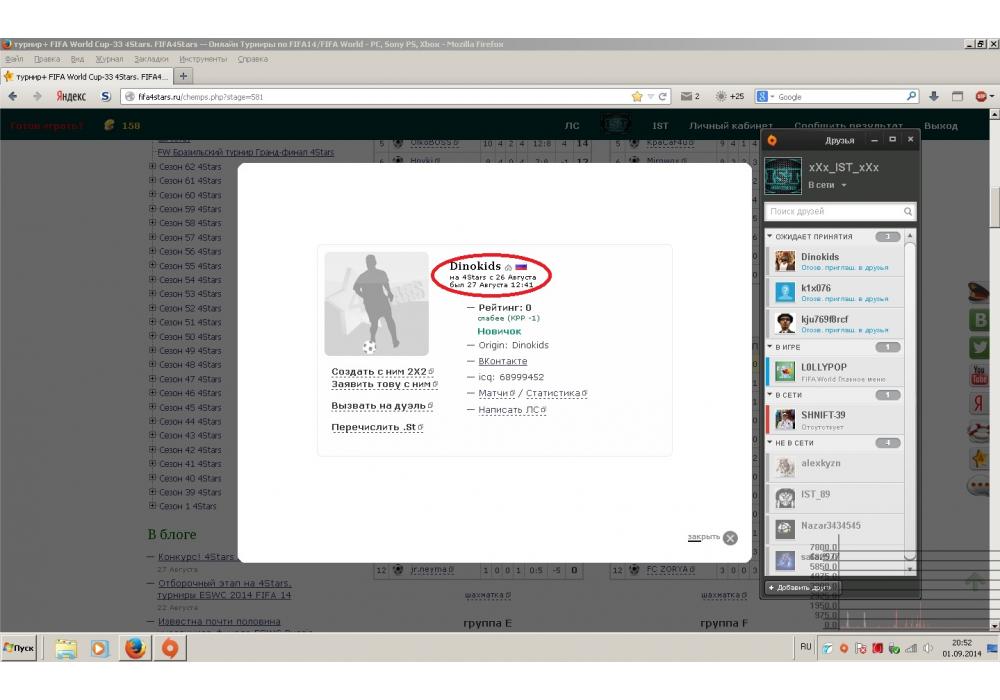Open Firefox downloads arrow icon
This screenshot has height=700, width=1000.
[x=933, y=97]
